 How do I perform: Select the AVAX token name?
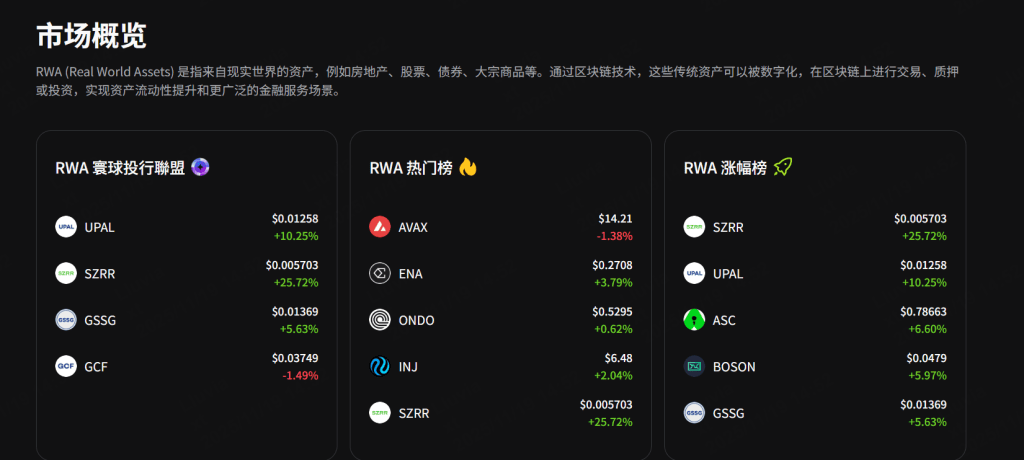413,227
